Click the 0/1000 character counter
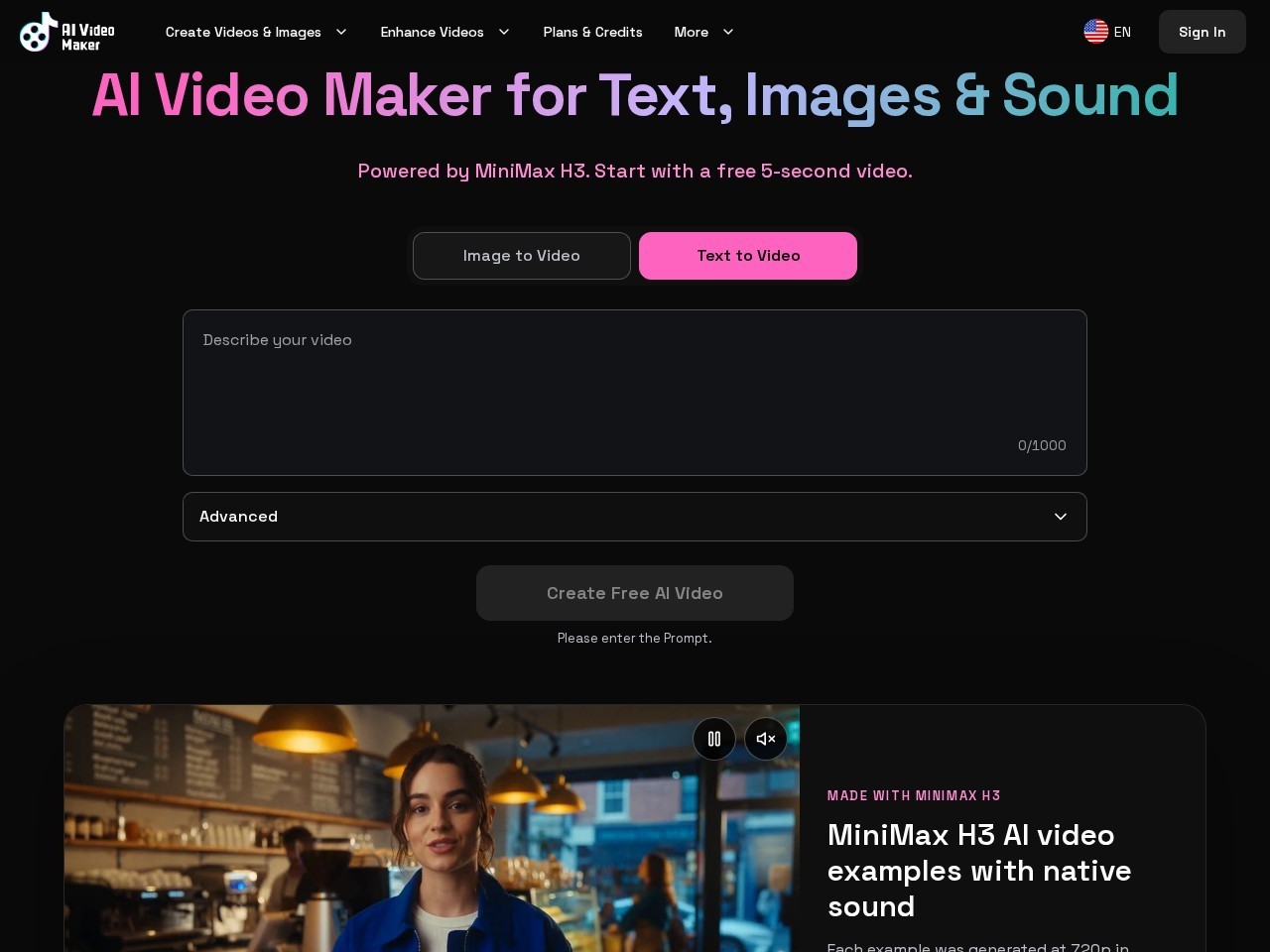Screen dimensions: 1270x952 [x=1042, y=445]
